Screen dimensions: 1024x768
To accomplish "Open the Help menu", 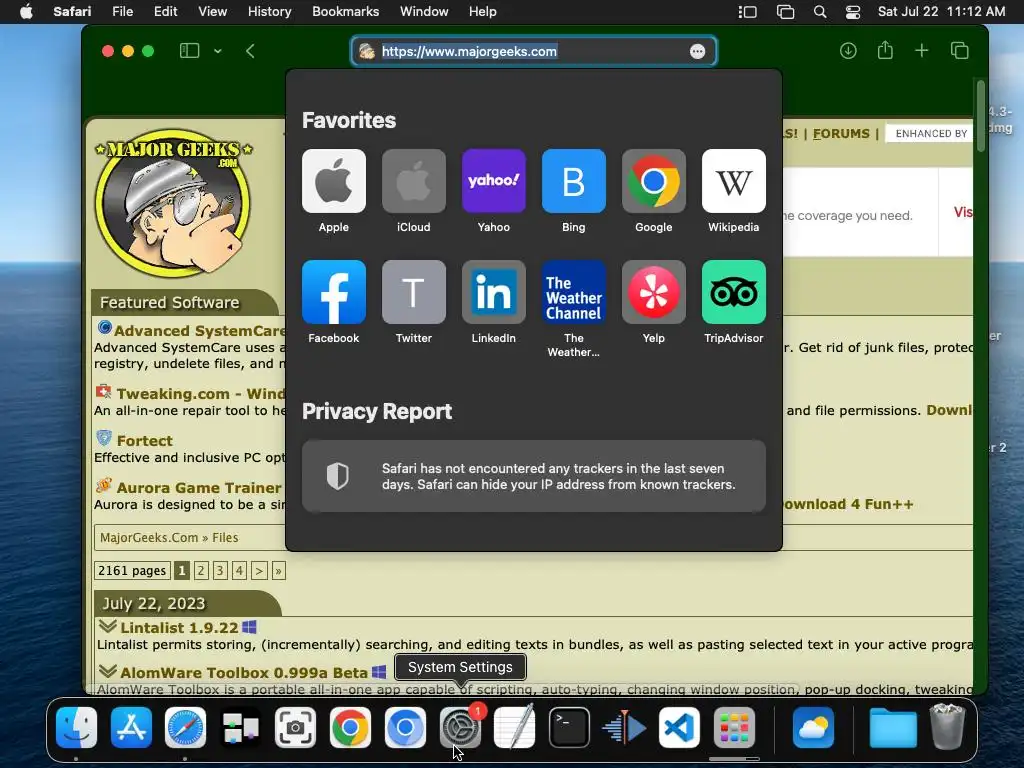I will (483, 12).
